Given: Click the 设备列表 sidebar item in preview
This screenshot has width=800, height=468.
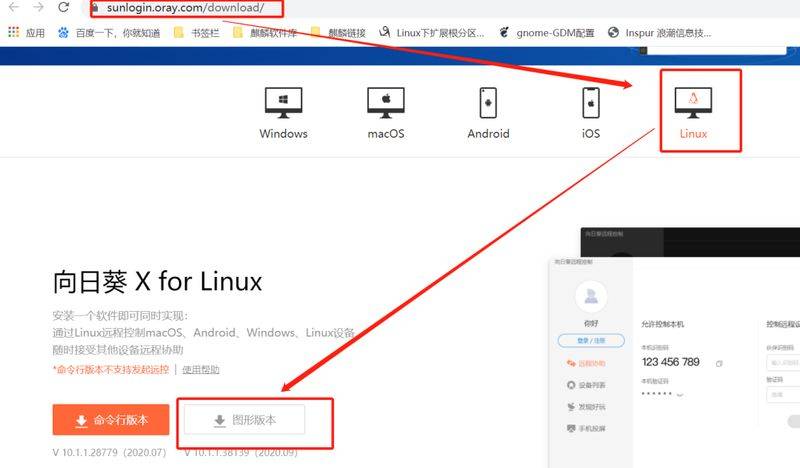Looking at the screenshot, I should click(x=586, y=385).
